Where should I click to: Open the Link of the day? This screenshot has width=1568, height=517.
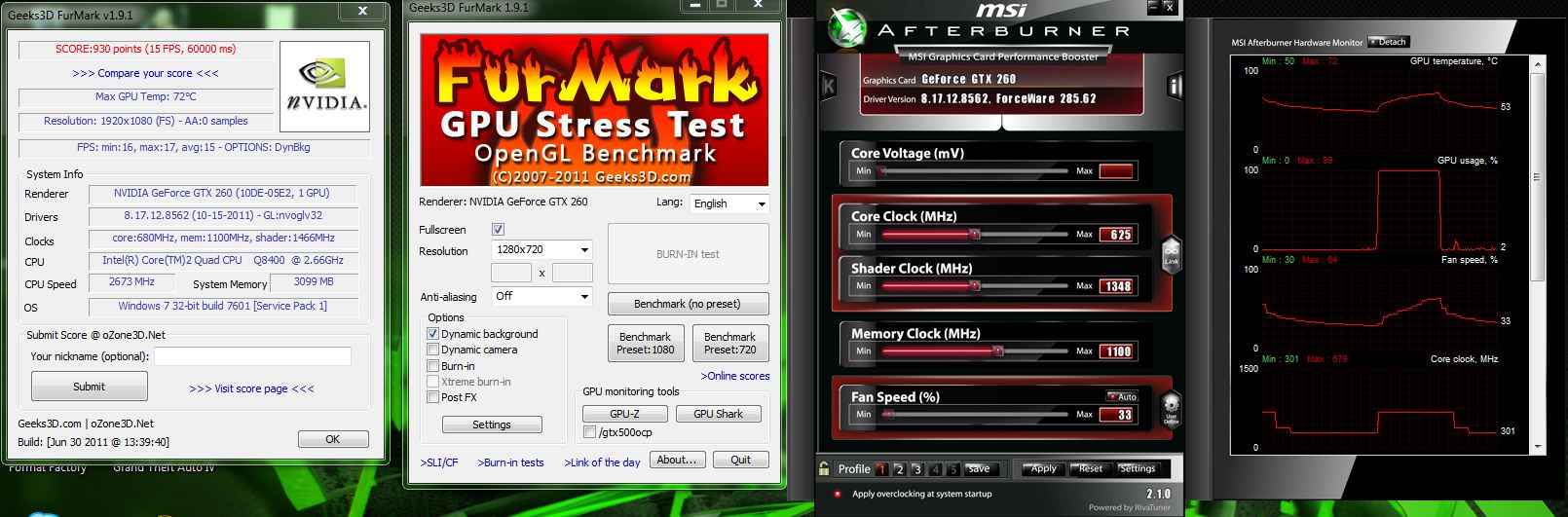[x=602, y=462]
